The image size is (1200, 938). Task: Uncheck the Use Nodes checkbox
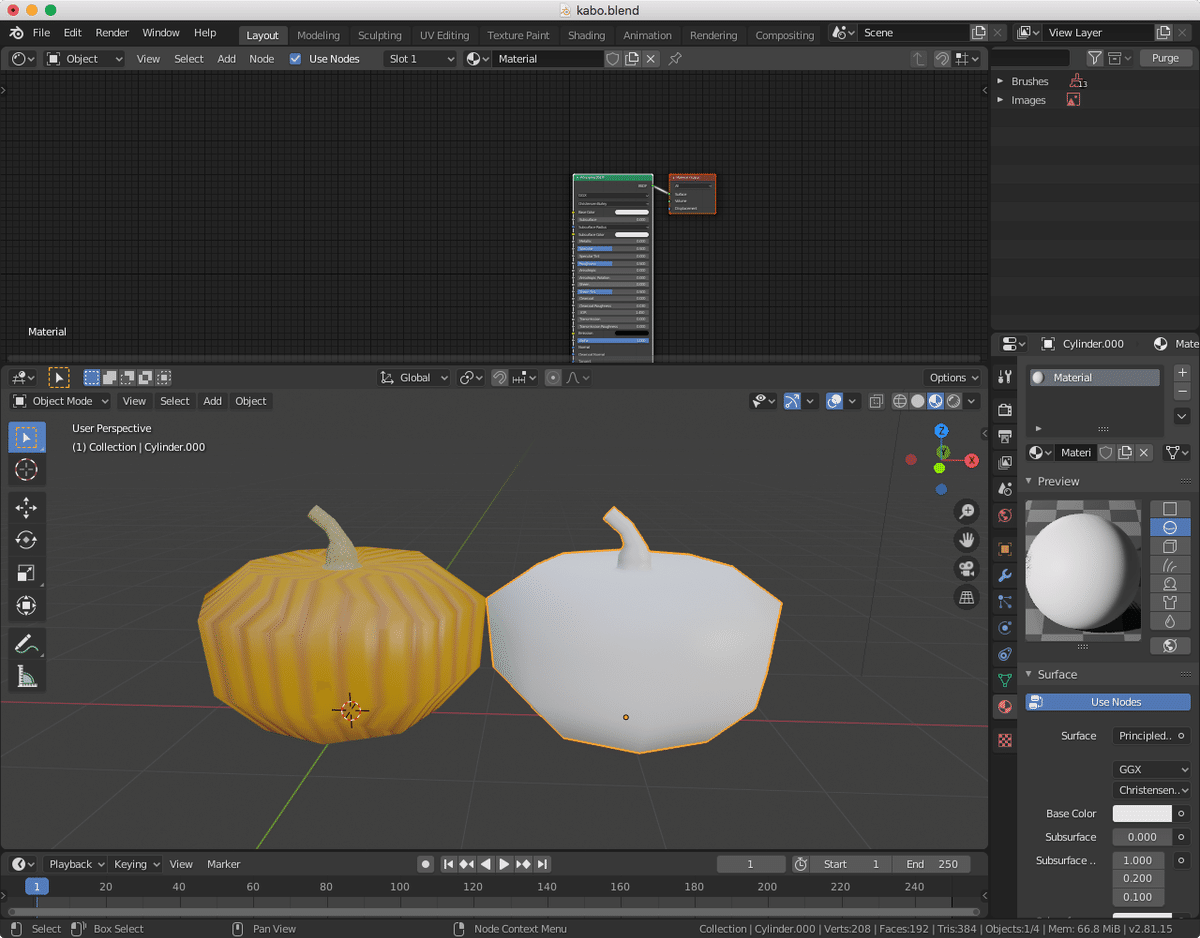pos(295,59)
